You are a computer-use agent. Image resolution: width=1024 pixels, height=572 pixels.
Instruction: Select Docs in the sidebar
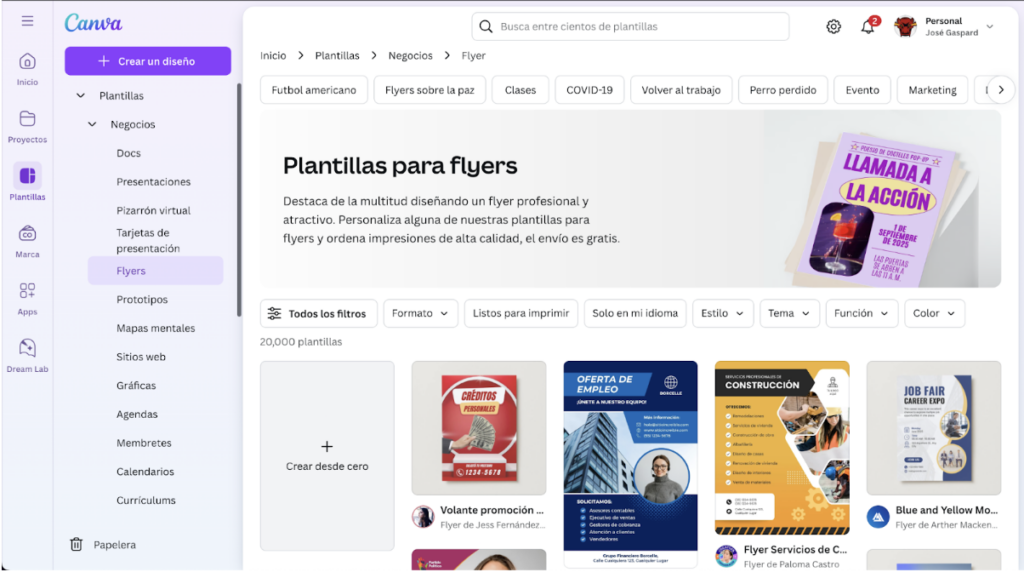click(x=129, y=153)
